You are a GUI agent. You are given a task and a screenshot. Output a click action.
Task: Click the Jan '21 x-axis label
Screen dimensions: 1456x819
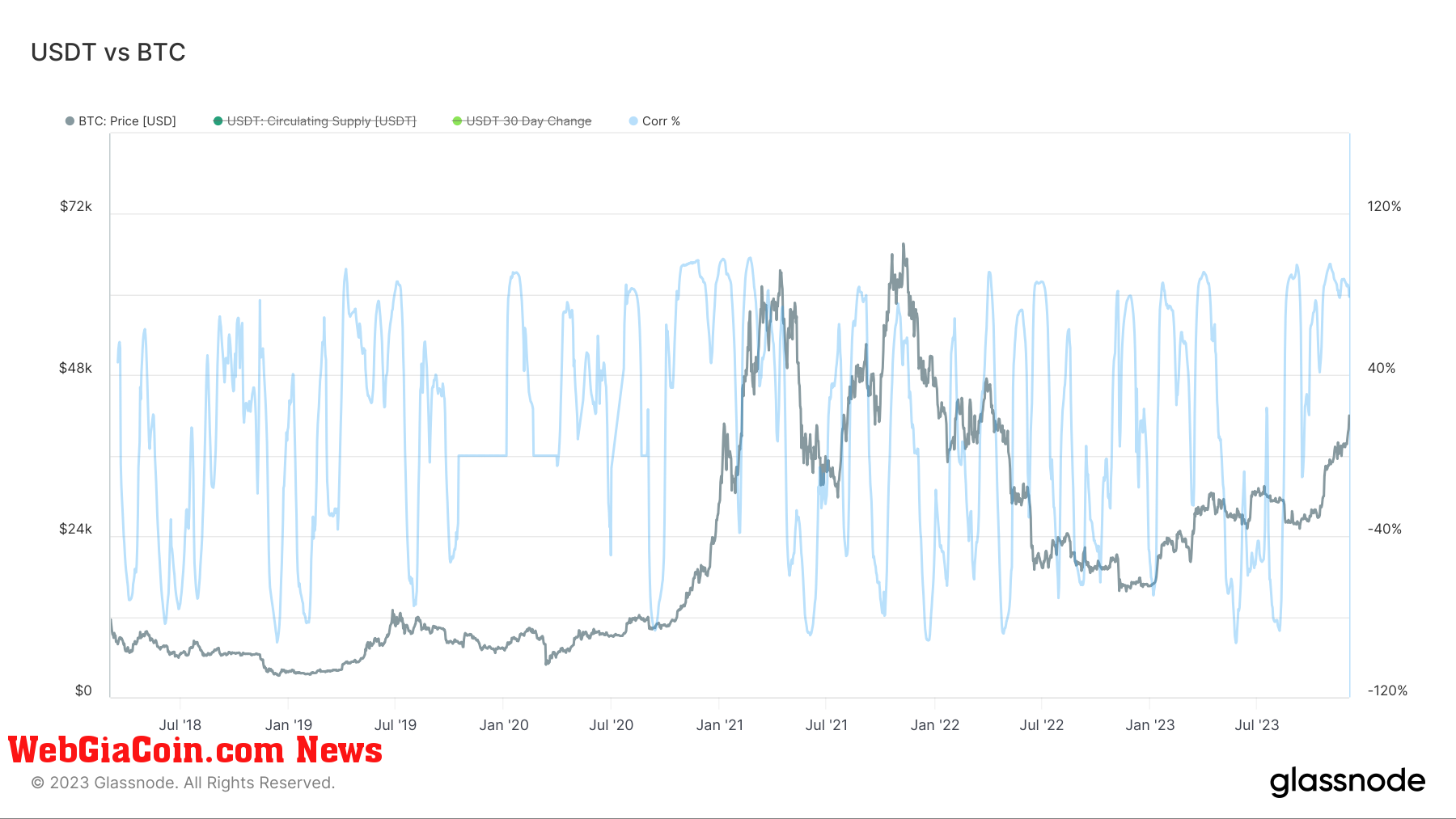click(x=720, y=725)
